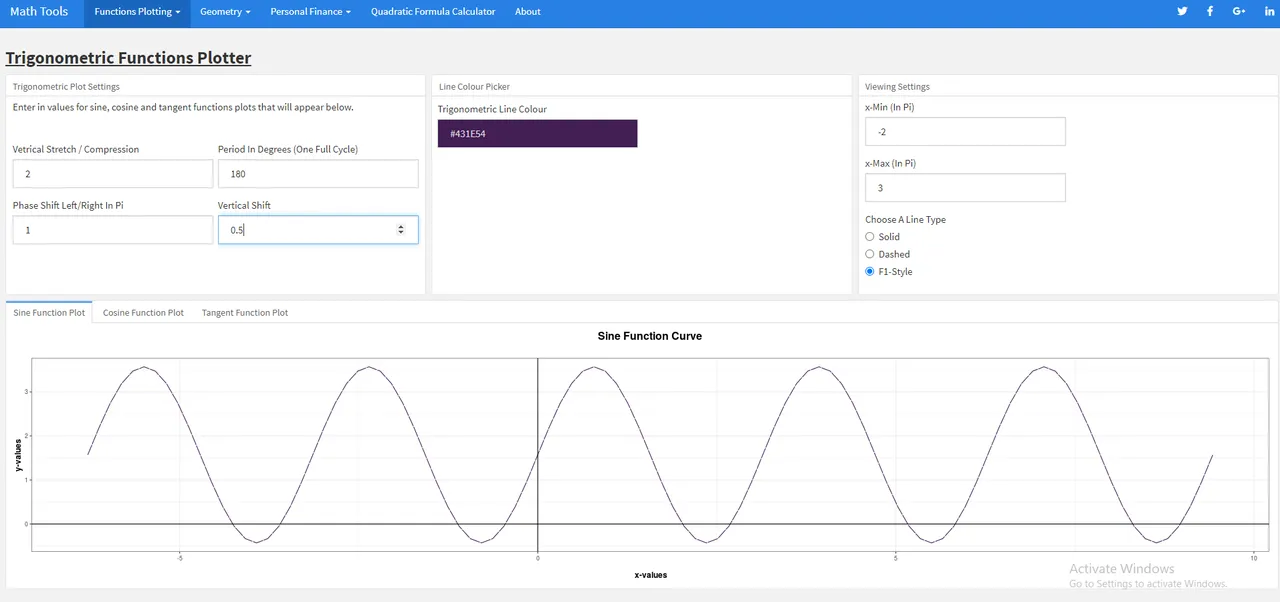Expand the Personal Finance dropdown menu

310,12
